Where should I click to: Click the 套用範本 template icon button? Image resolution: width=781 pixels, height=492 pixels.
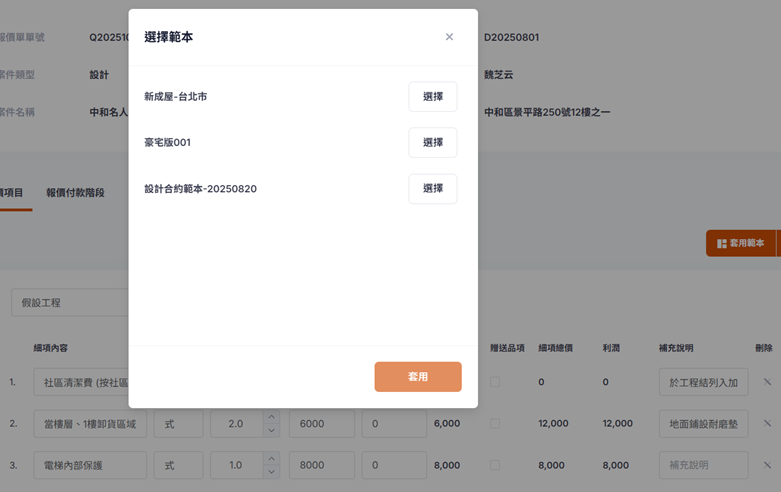(x=739, y=243)
